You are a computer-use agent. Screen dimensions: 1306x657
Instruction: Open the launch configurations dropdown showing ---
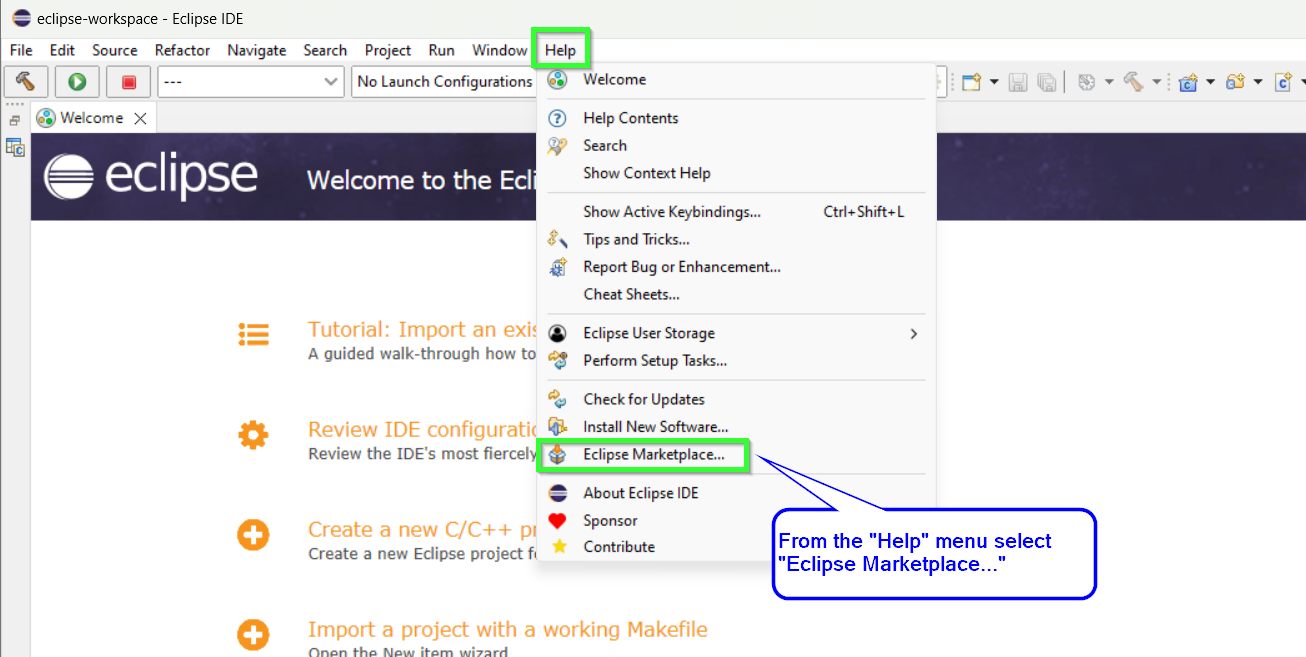pyautogui.click(x=250, y=81)
